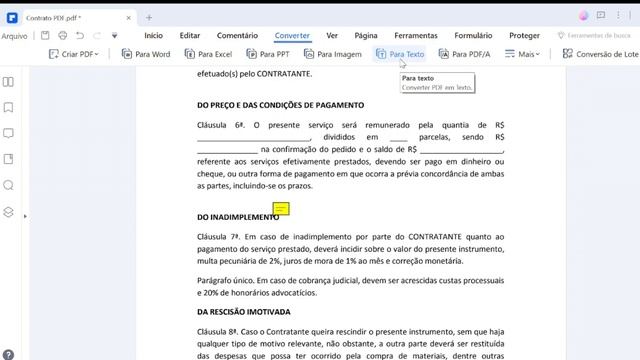Image resolution: width=640 pixels, height=360 pixels.
Task: Open the search sidebar panel
Action: point(8,185)
